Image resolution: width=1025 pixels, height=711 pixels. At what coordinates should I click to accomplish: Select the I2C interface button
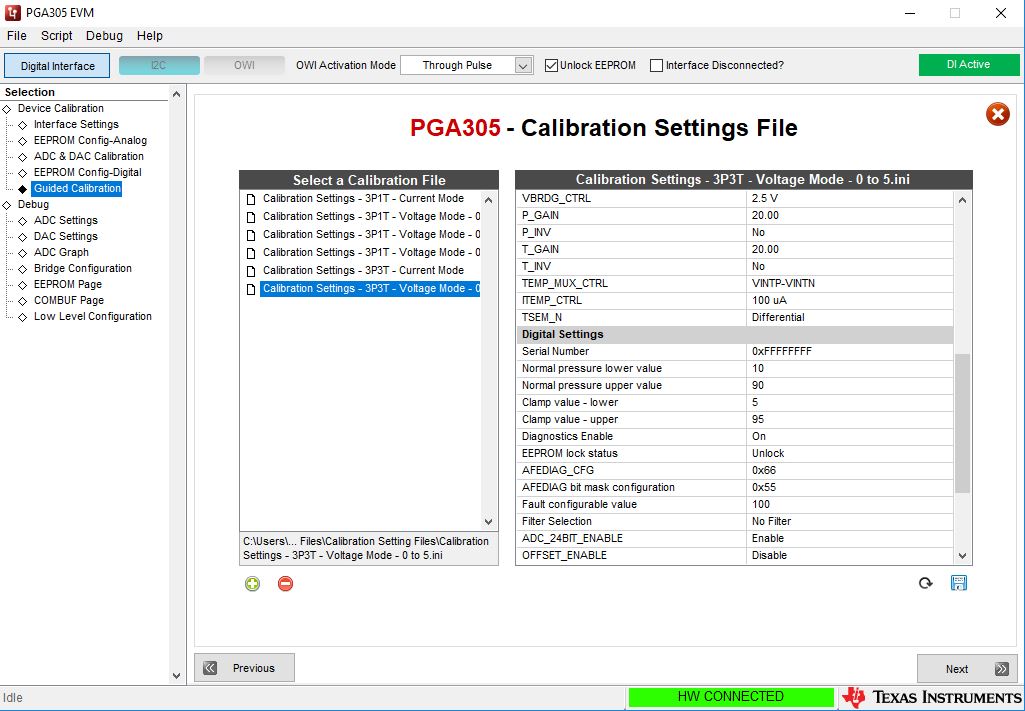(159, 65)
